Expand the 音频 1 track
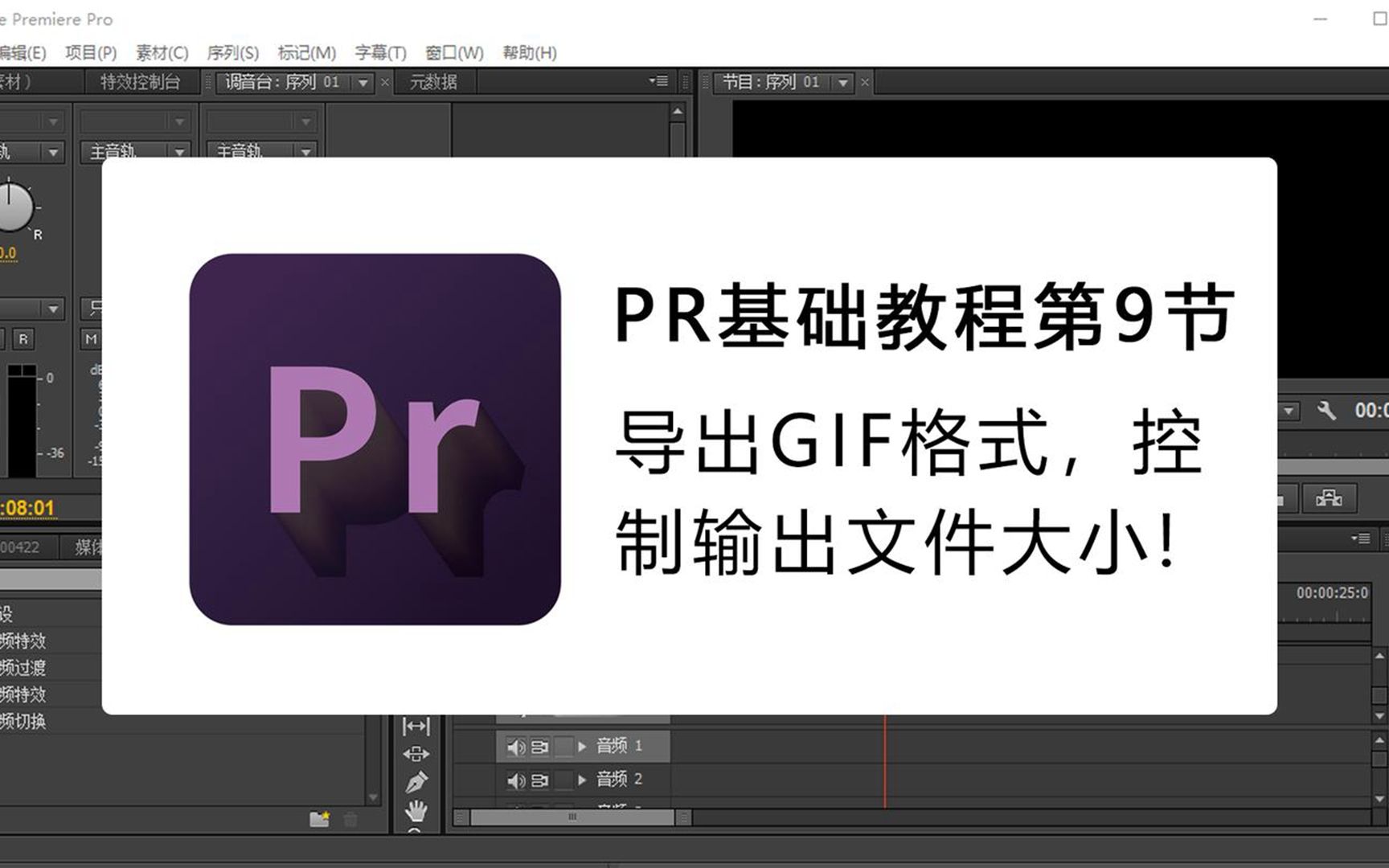This screenshot has width=1389, height=868. [582, 747]
